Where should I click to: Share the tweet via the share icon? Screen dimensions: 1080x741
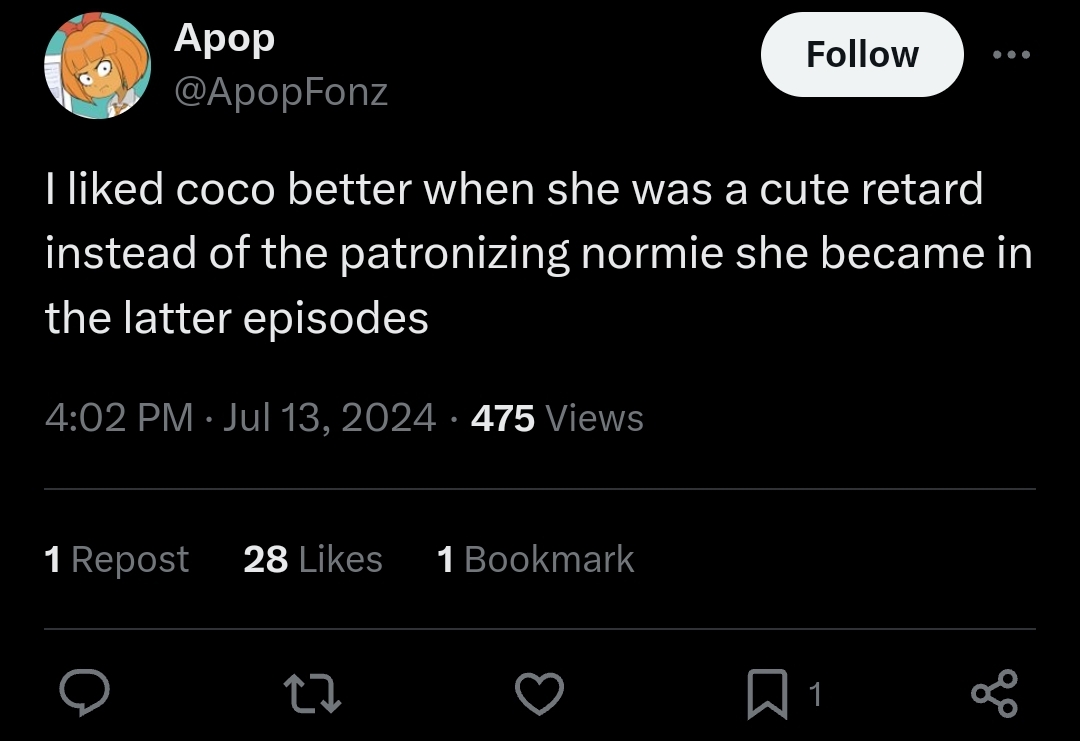point(995,693)
